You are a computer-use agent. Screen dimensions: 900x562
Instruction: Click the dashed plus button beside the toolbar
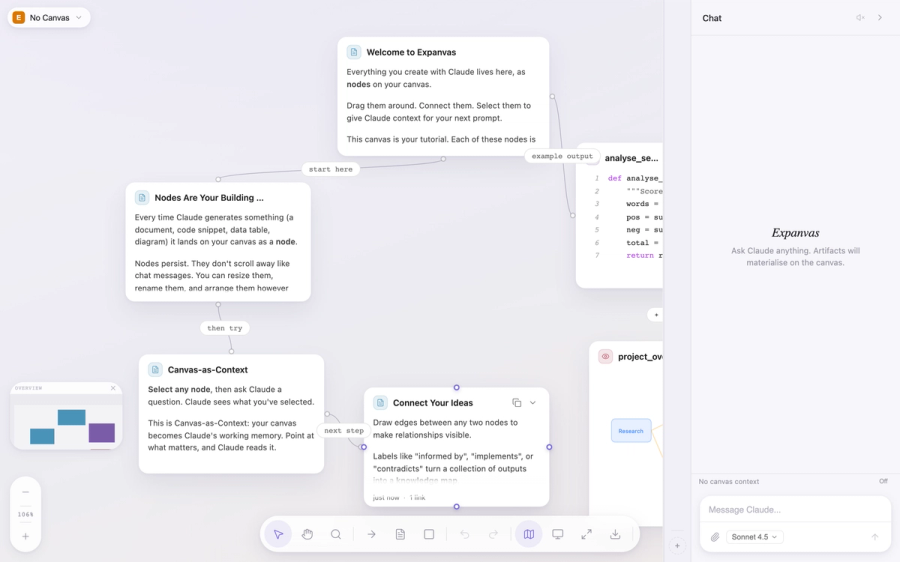pyautogui.click(x=677, y=546)
